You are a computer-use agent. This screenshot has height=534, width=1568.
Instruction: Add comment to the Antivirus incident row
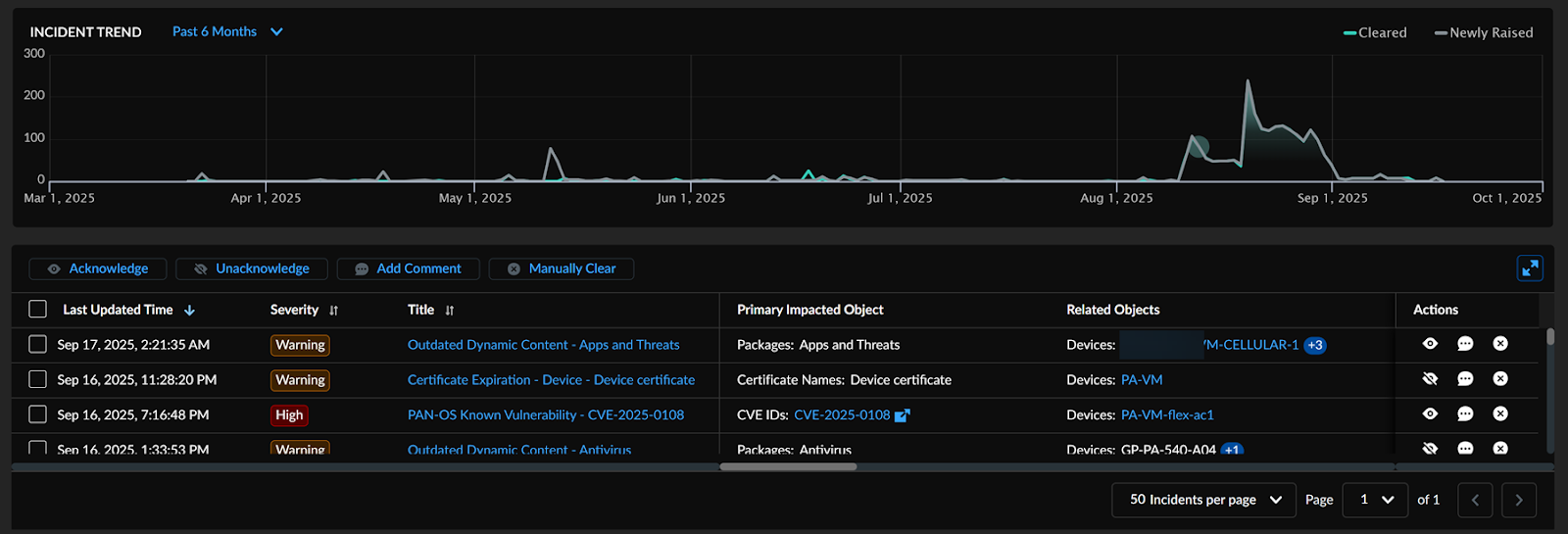click(1465, 449)
